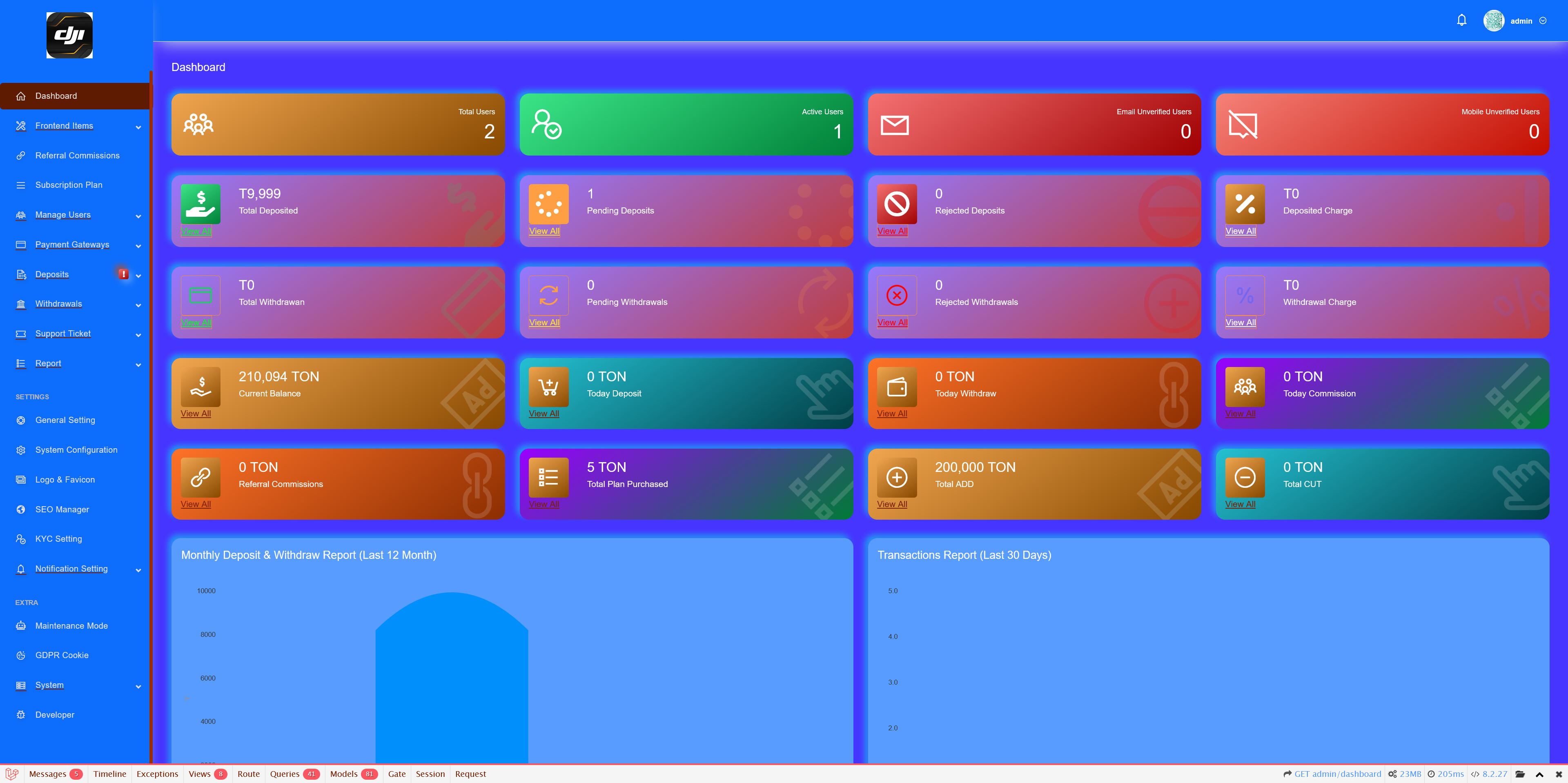This screenshot has width=1568, height=783.
Task: Click the blue bar in Monthly Deposit chart
Action: [x=451, y=681]
